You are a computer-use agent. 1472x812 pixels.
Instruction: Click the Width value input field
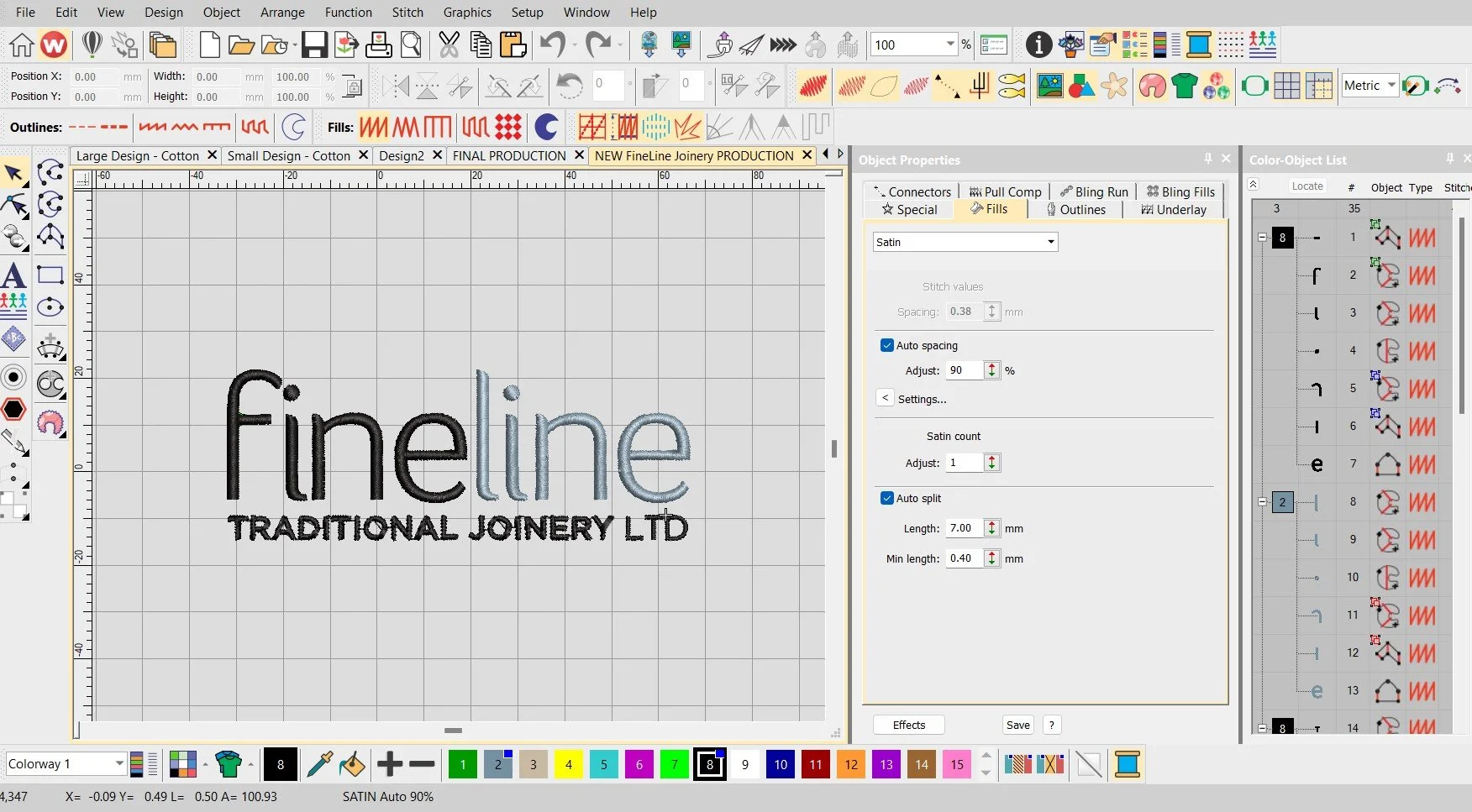click(x=217, y=76)
